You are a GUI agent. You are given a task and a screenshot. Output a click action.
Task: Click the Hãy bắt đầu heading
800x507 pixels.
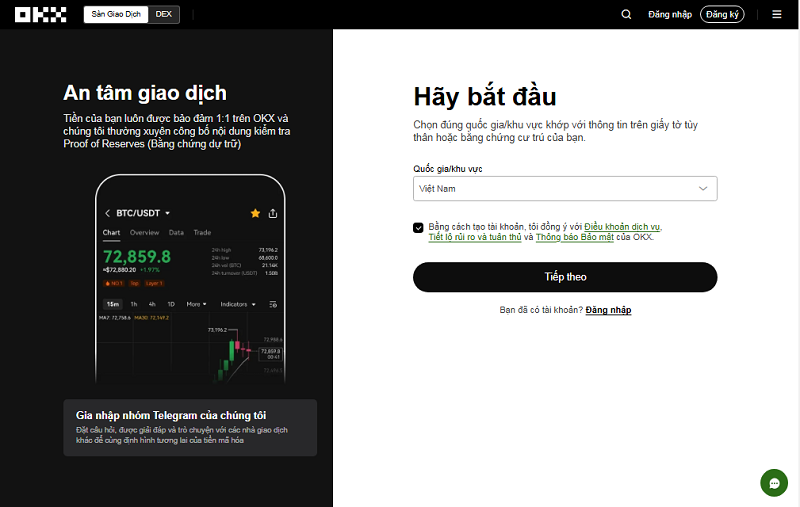coord(485,97)
